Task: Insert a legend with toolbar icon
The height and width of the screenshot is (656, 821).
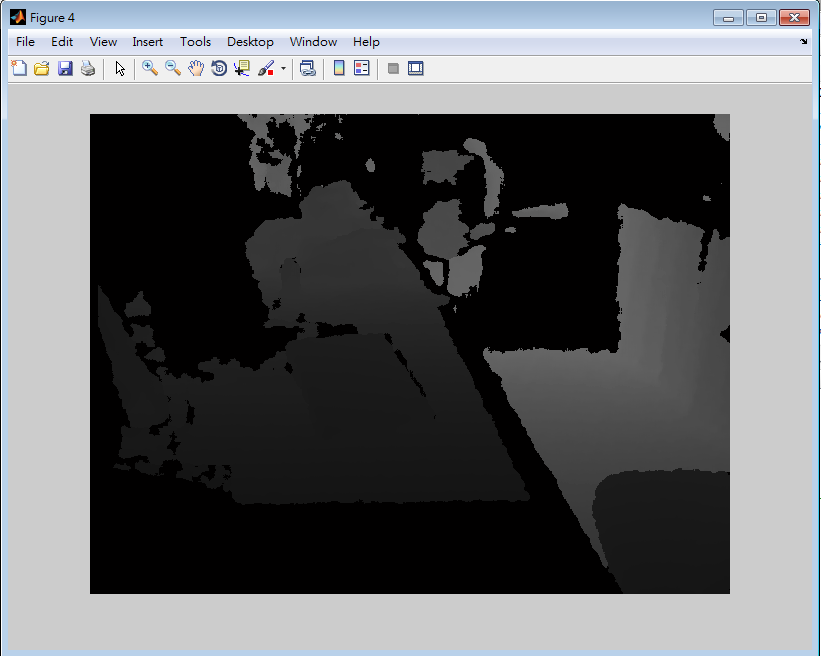Action: click(362, 68)
